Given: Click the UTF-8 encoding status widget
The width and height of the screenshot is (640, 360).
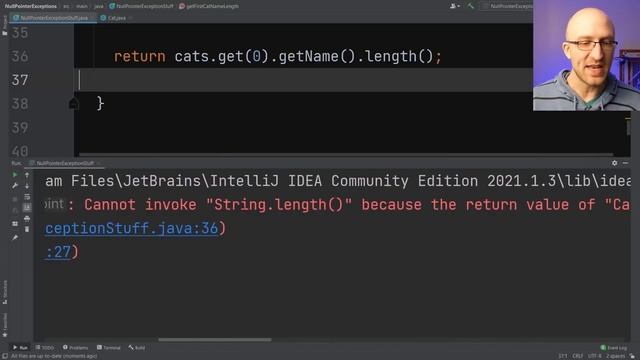Looking at the screenshot, I should (594, 356).
